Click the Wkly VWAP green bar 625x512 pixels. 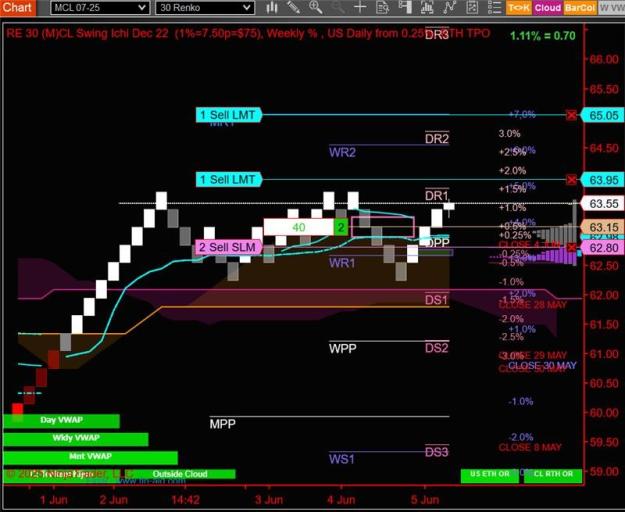point(76,439)
